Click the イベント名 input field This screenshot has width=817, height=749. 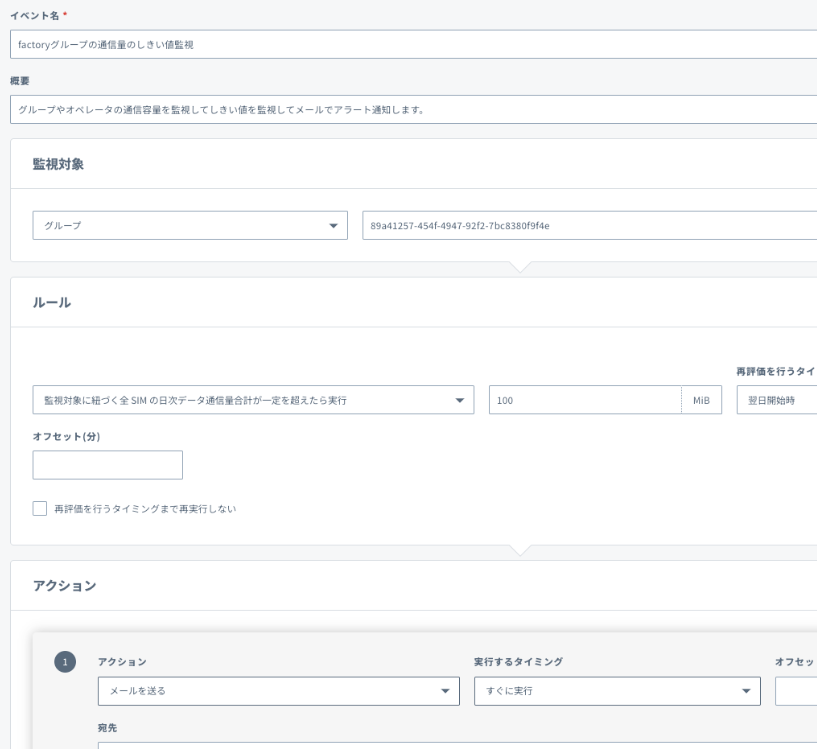click(410, 44)
